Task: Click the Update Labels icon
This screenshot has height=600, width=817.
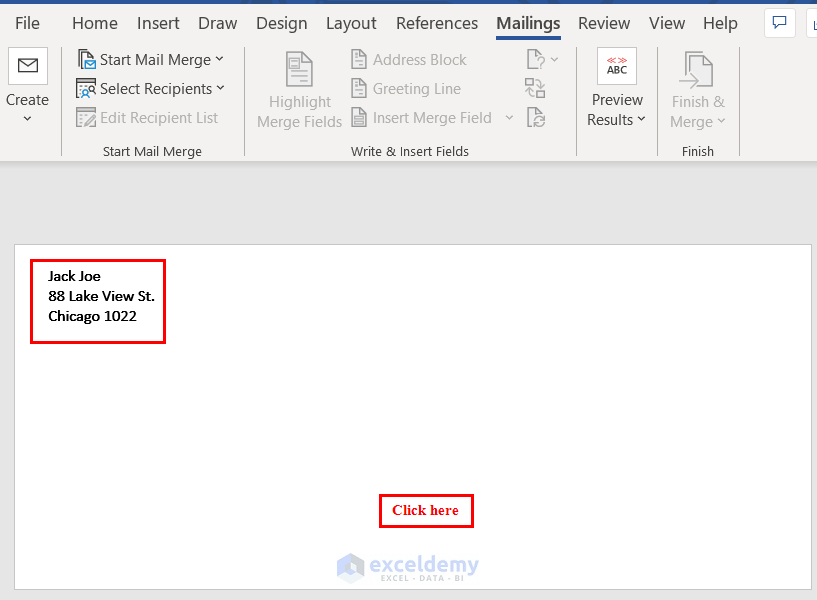Action: (x=535, y=117)
